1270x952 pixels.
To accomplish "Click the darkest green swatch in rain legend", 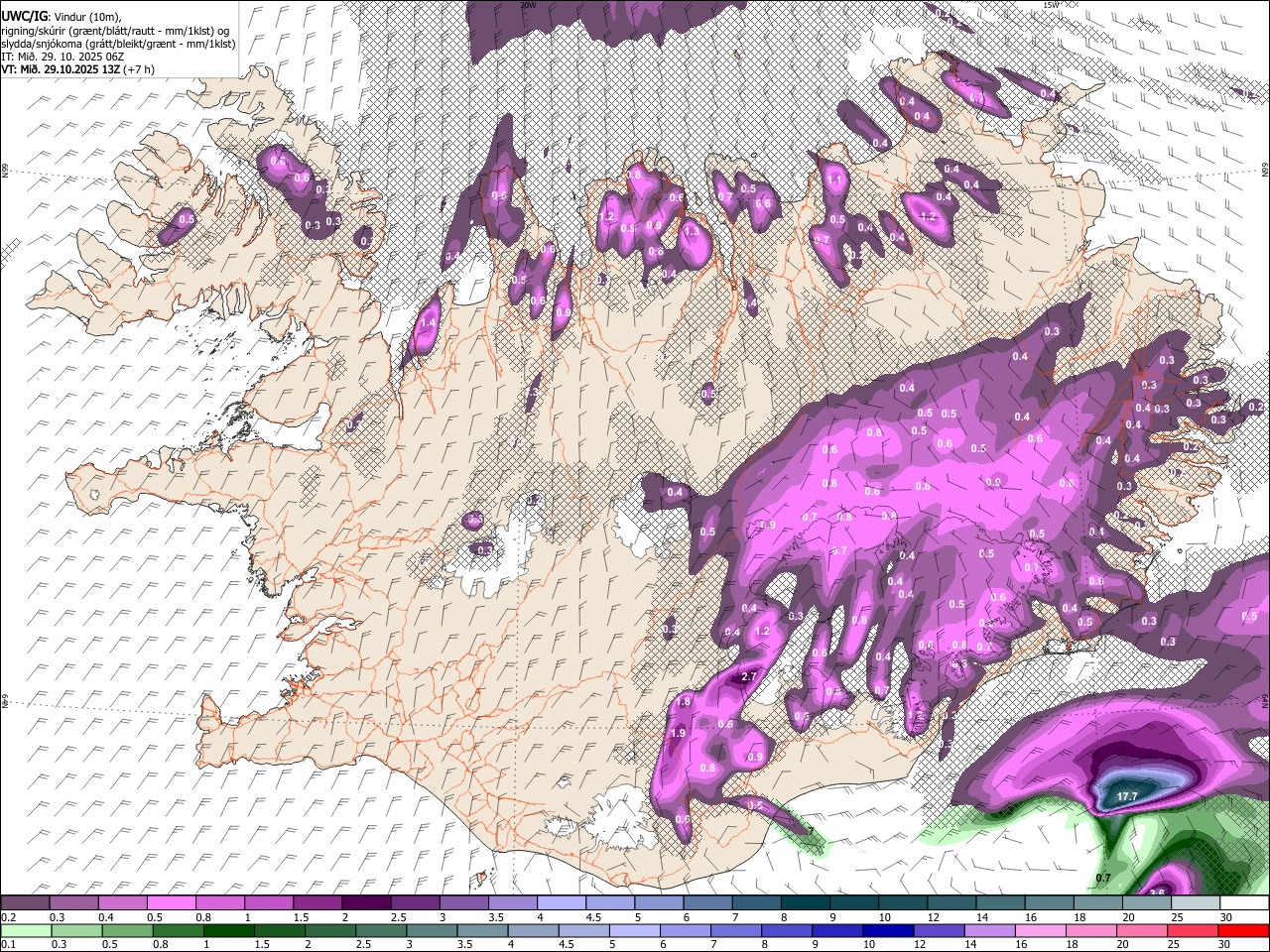I will (x=228, y=930).
